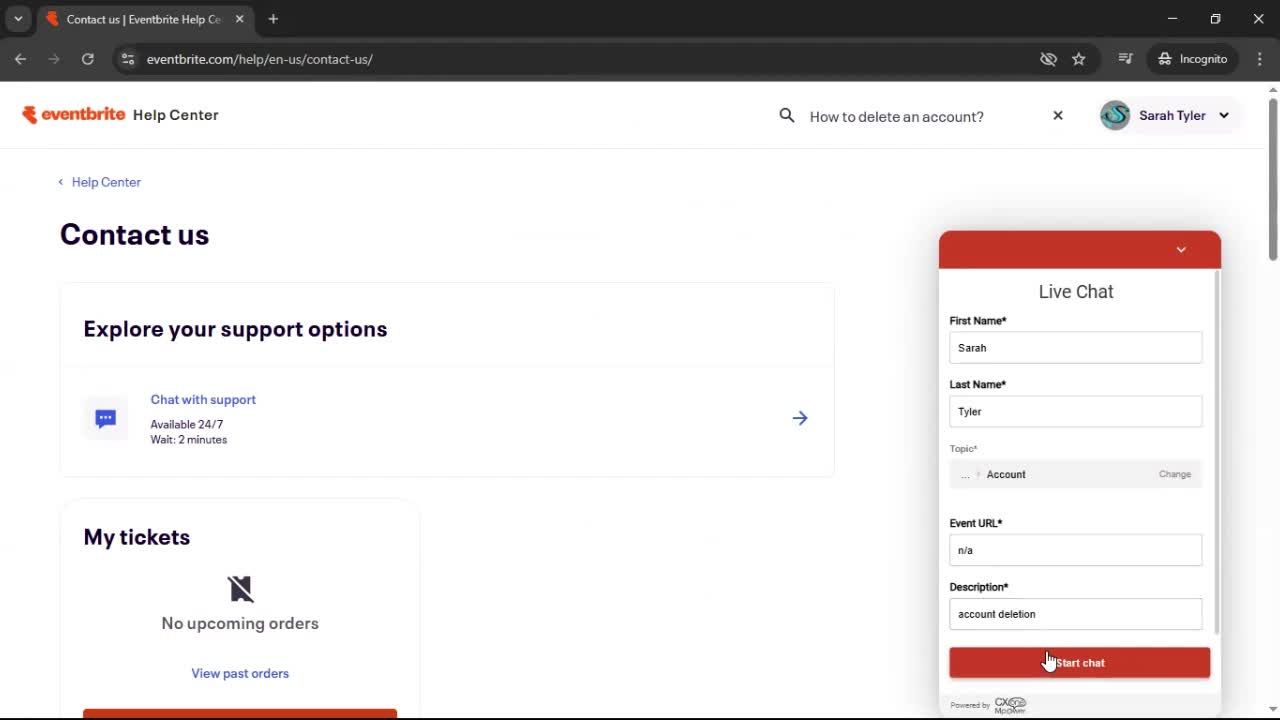Screen dimensions: 1280x720
Task: Click the chat bubble support icon
Action: pyautogui.click(x=105, y=419)
